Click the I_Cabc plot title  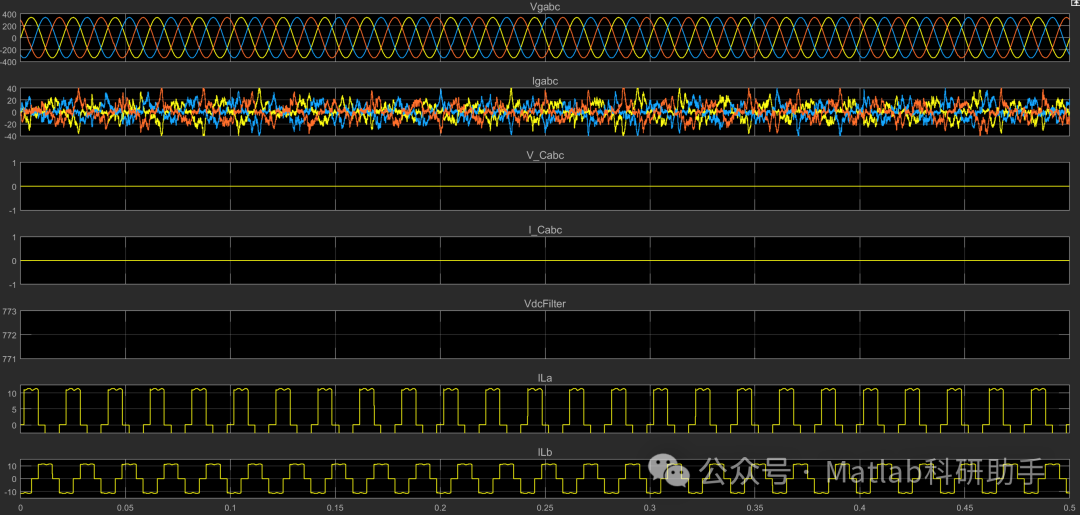[545, 230]
